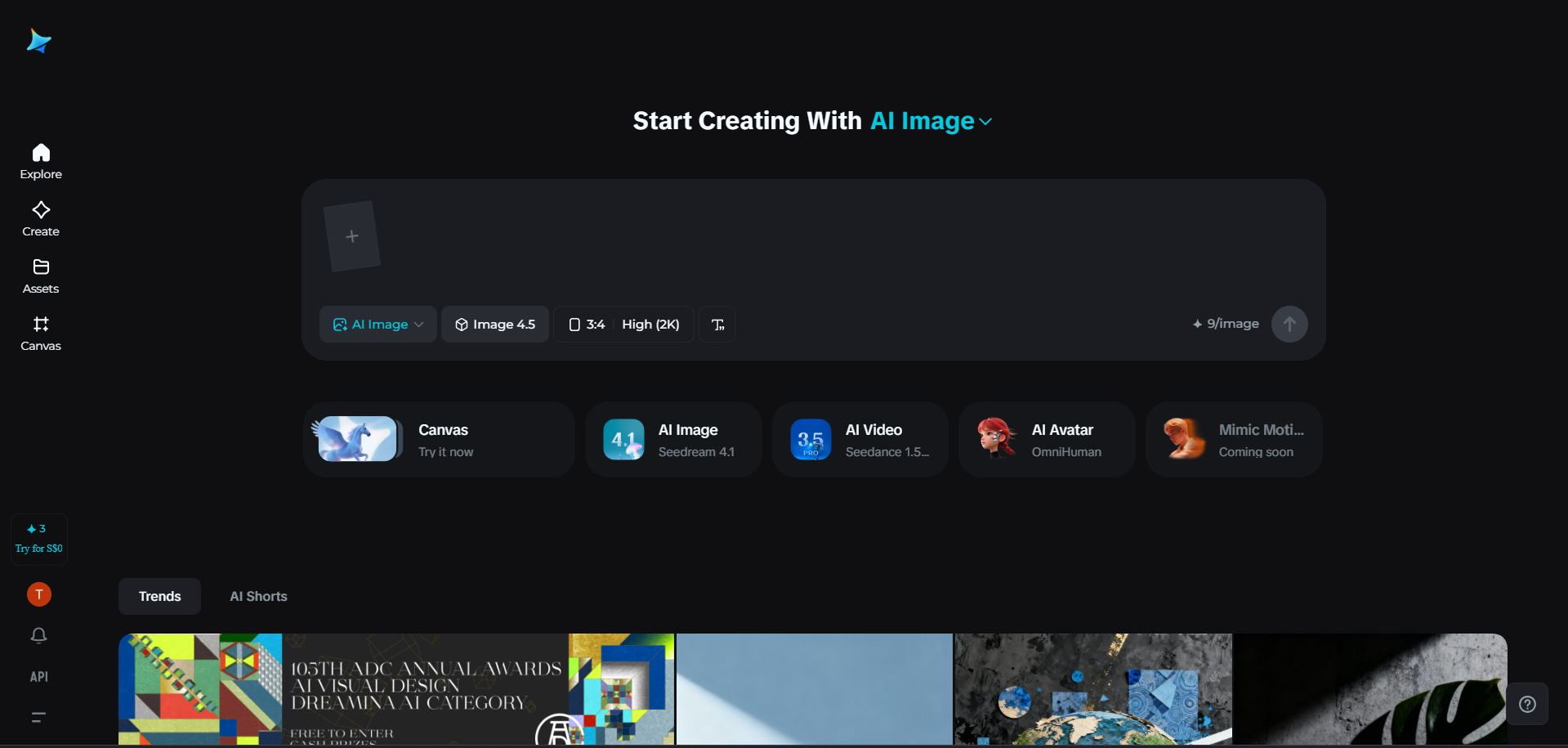Open the AI Image heading dropdown
1568x748 pixels.
931,121
